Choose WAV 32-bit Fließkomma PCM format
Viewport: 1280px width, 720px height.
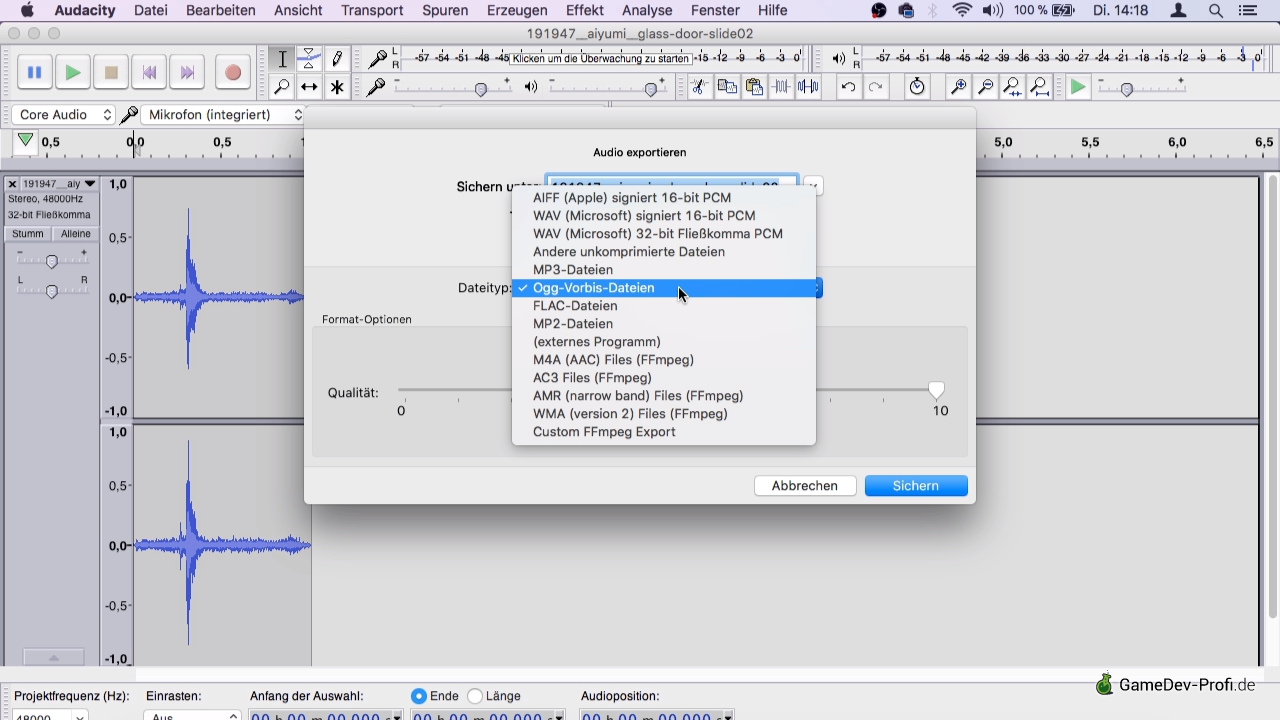pos(664,234)
